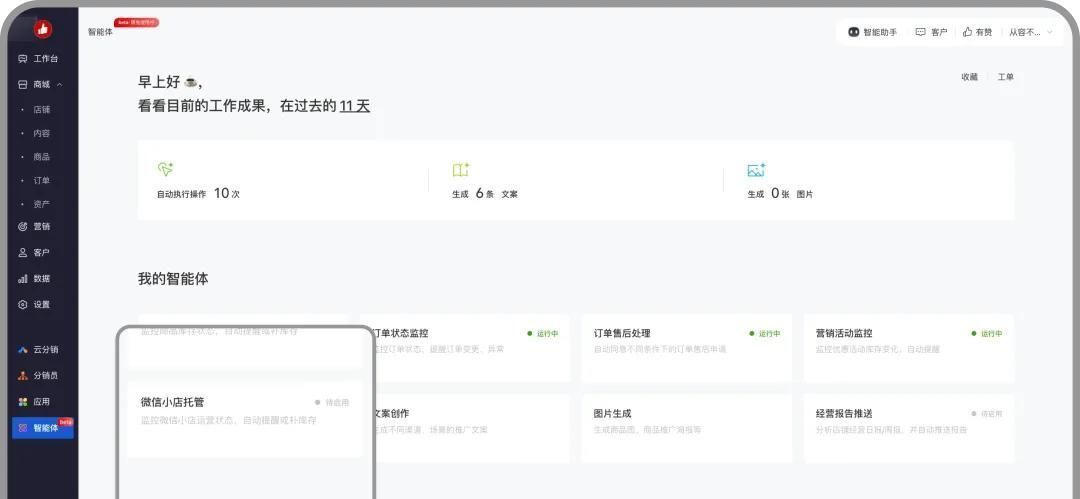Click the 自动执行操作 10次 statistic
Image resolution: width=1080 pixels, height=499 pixels.
tap(198, 194)
